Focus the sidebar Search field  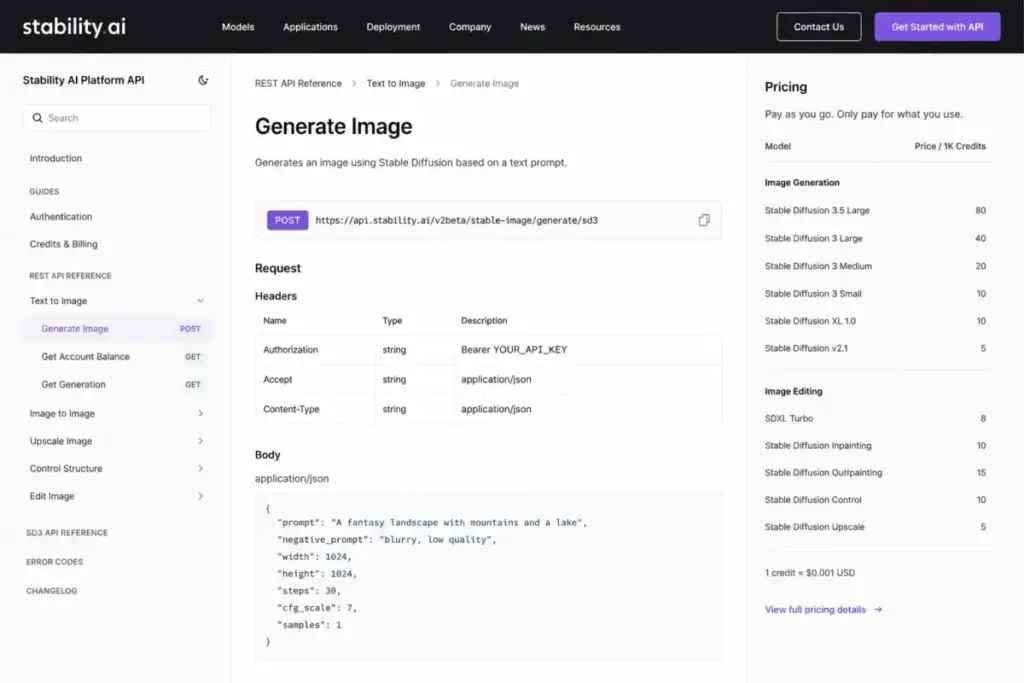click(x=117, y=118)
